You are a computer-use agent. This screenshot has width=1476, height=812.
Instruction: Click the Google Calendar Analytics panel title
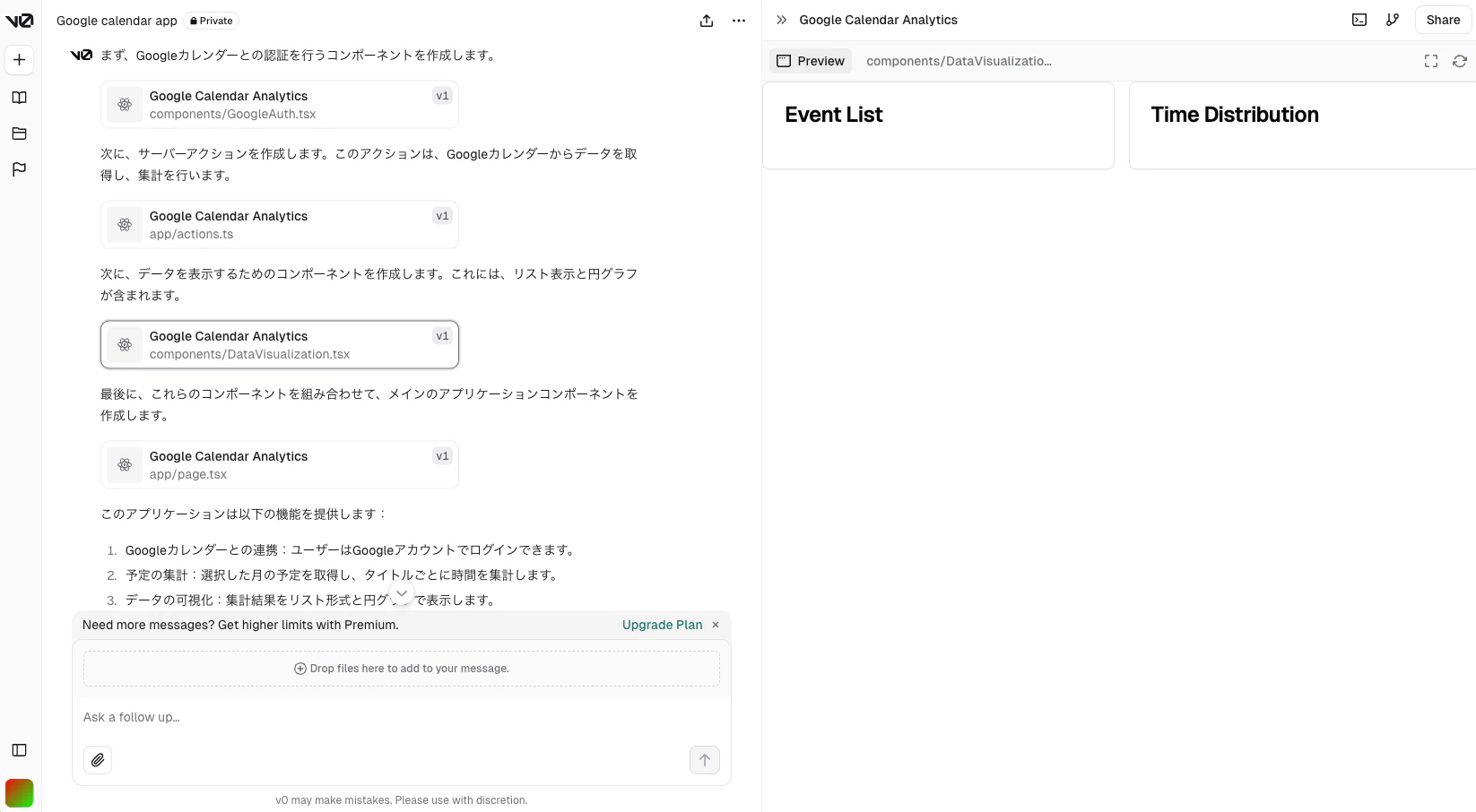coord(878,20)
